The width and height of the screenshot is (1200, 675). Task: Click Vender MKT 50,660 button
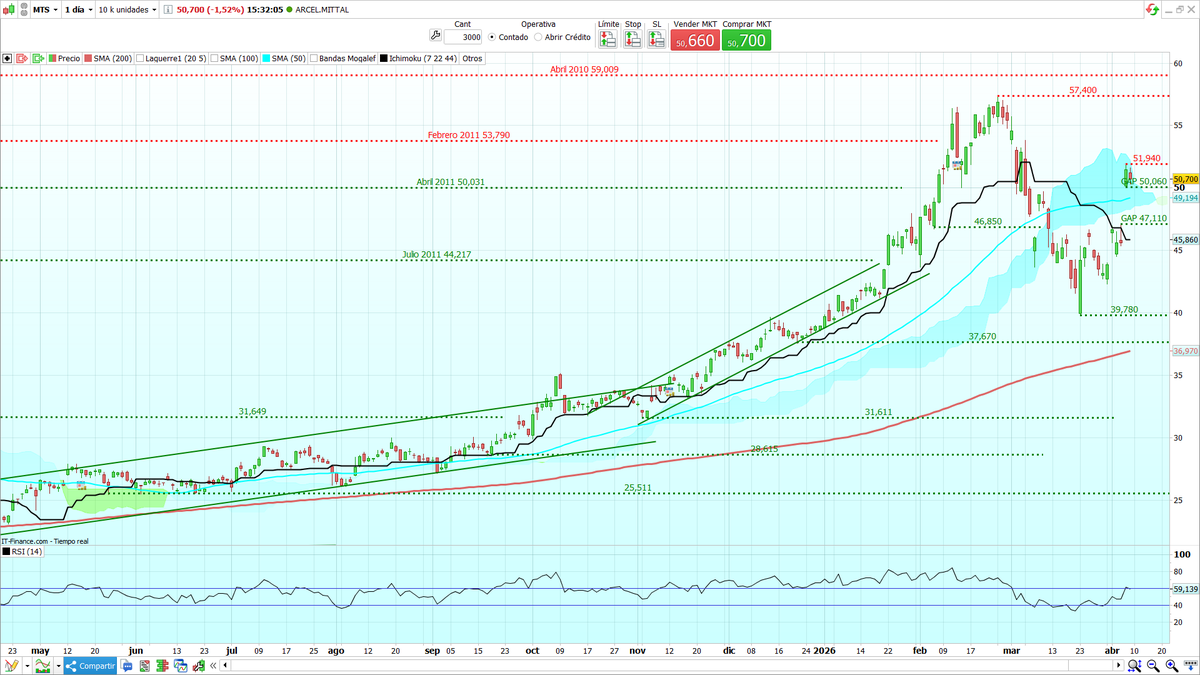pyautogui.click(x=695, y=41)
